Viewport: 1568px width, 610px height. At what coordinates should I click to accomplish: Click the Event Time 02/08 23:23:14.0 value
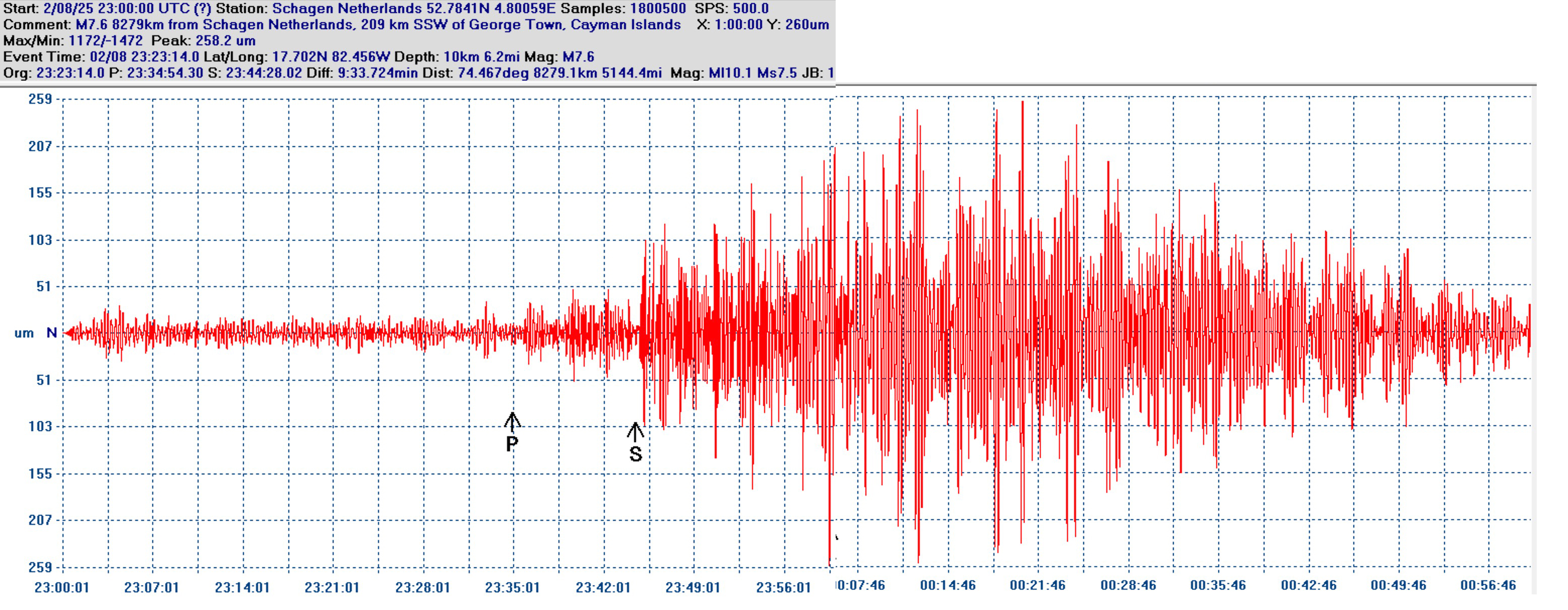coord(144,57)
